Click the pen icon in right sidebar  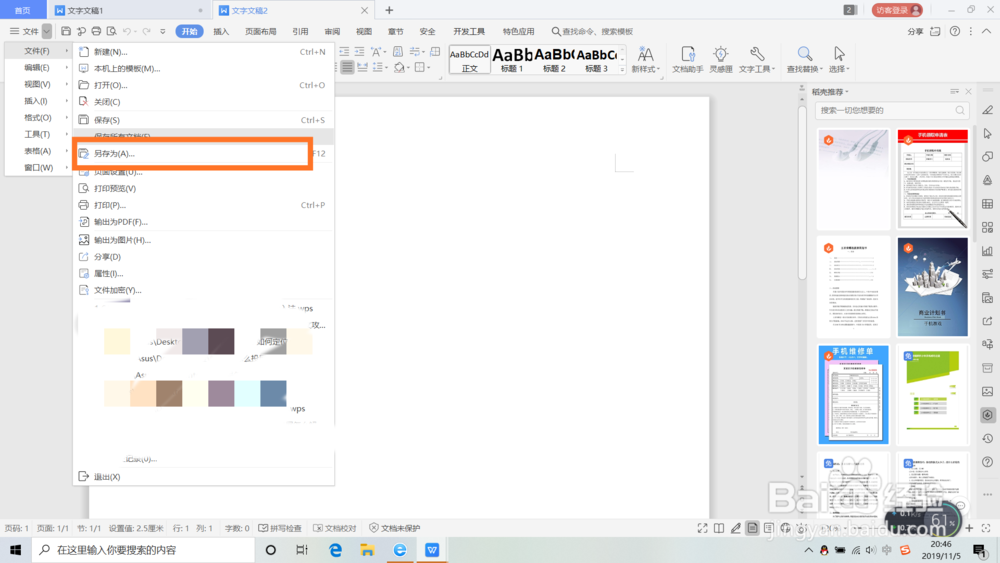pos(987,110)
